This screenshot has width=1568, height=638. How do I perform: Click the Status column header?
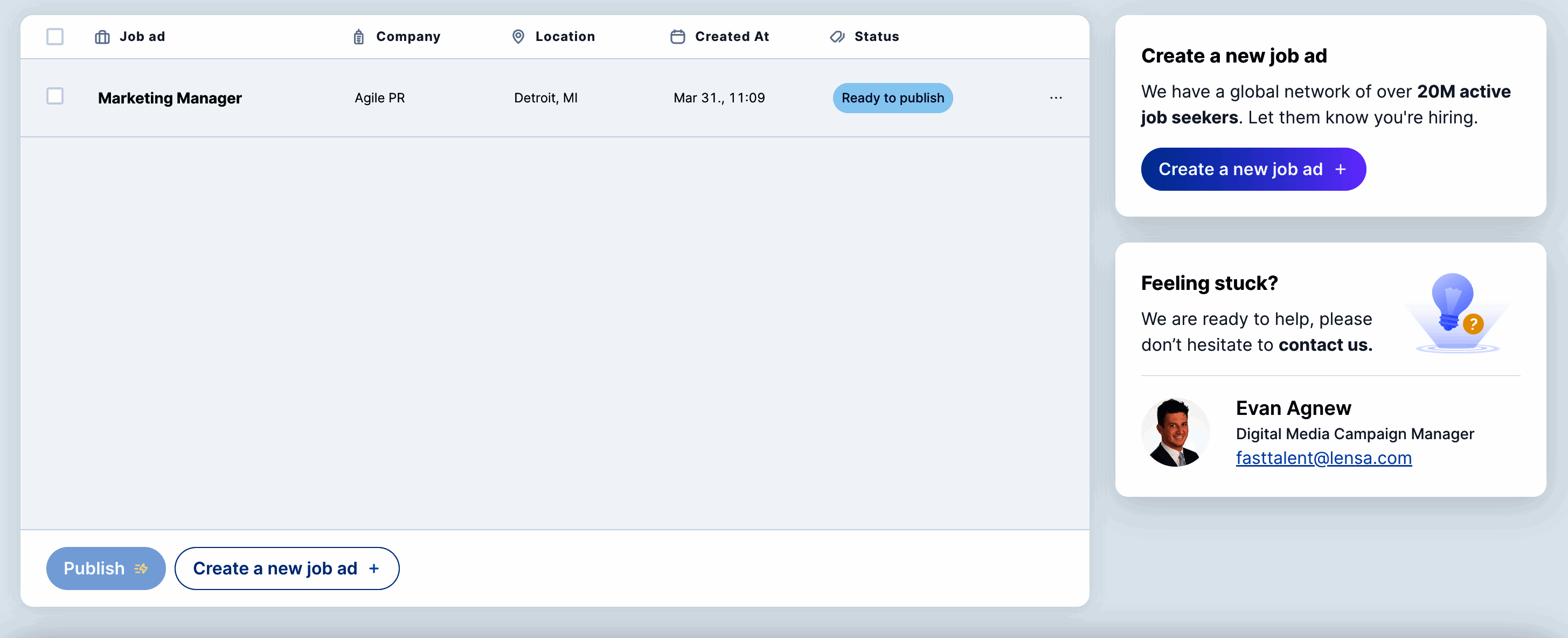[876, 37]
